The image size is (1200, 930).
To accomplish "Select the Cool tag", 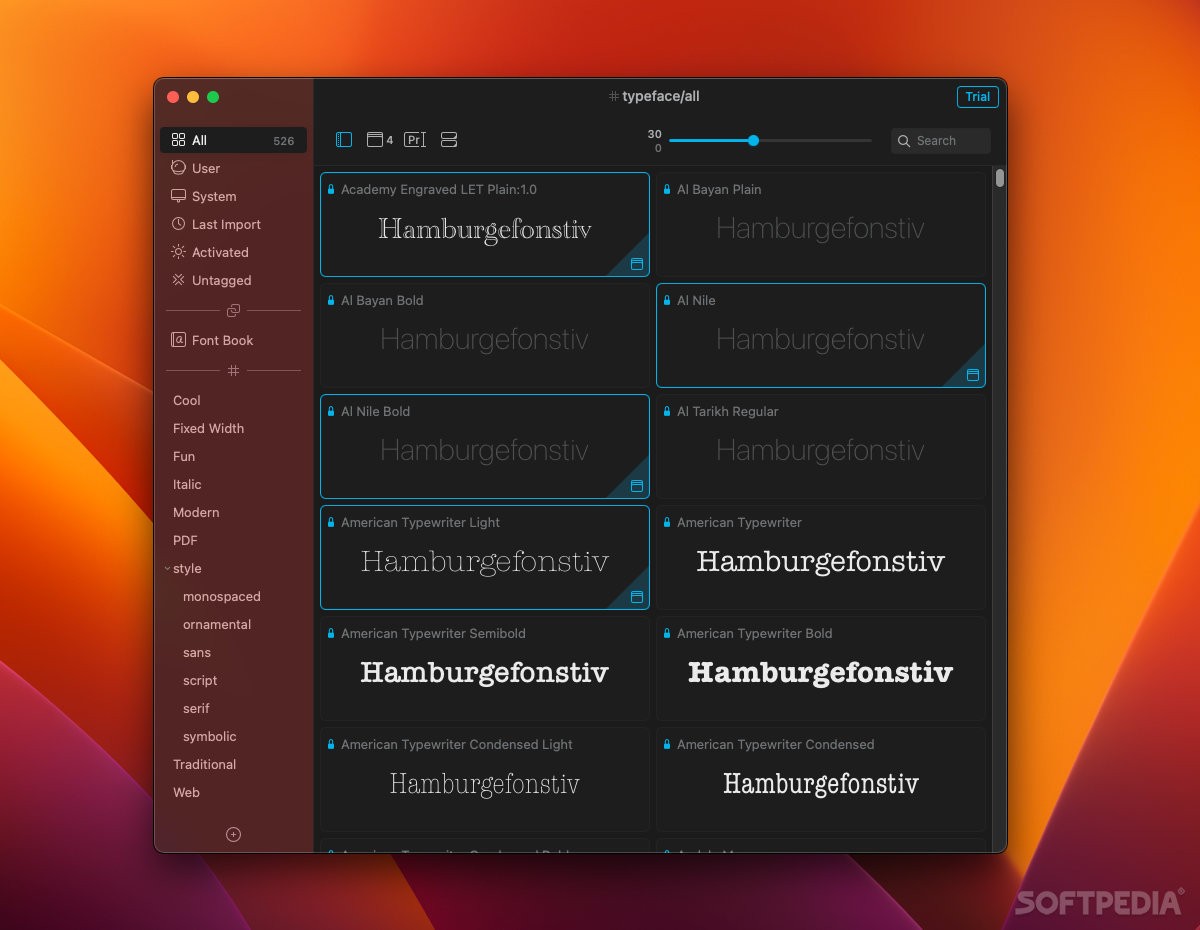I will point(187,400).
